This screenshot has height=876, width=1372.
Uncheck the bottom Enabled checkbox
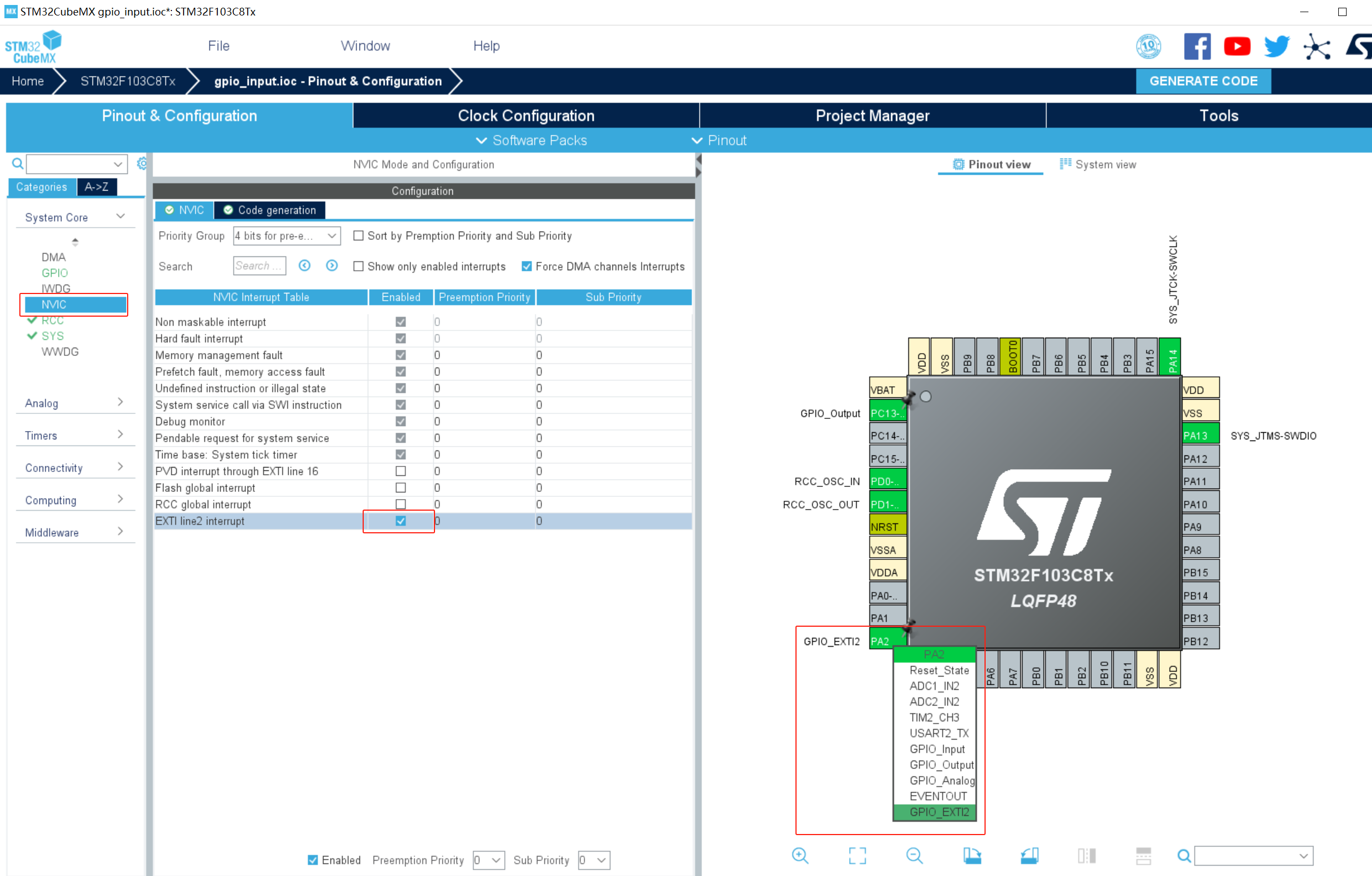coord(312,859)
